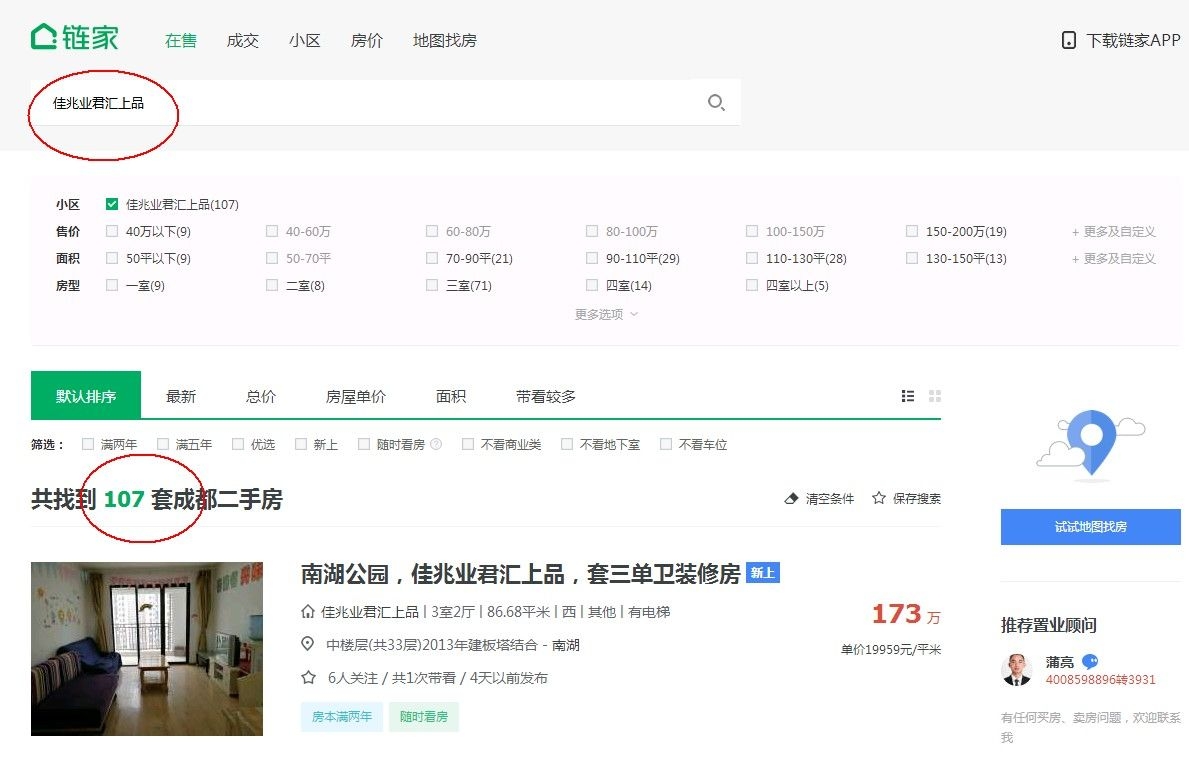The width and height of the screenshot is (1189, 761).
Task: Tick the 新上 filter checkbox
Action: click(x=301, y=444)
